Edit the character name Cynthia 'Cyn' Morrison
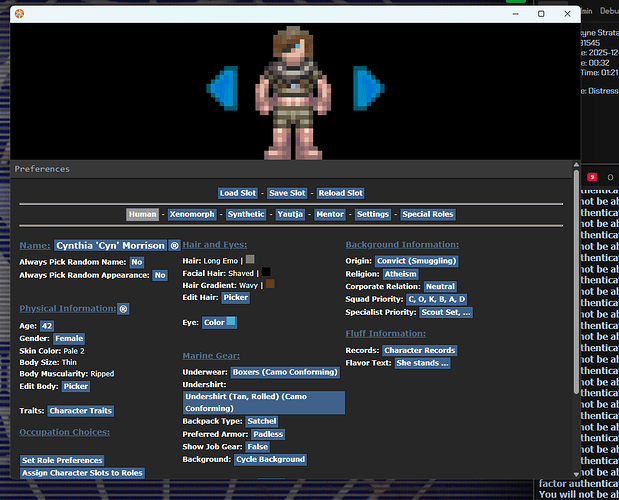 (x=110, y=245)
